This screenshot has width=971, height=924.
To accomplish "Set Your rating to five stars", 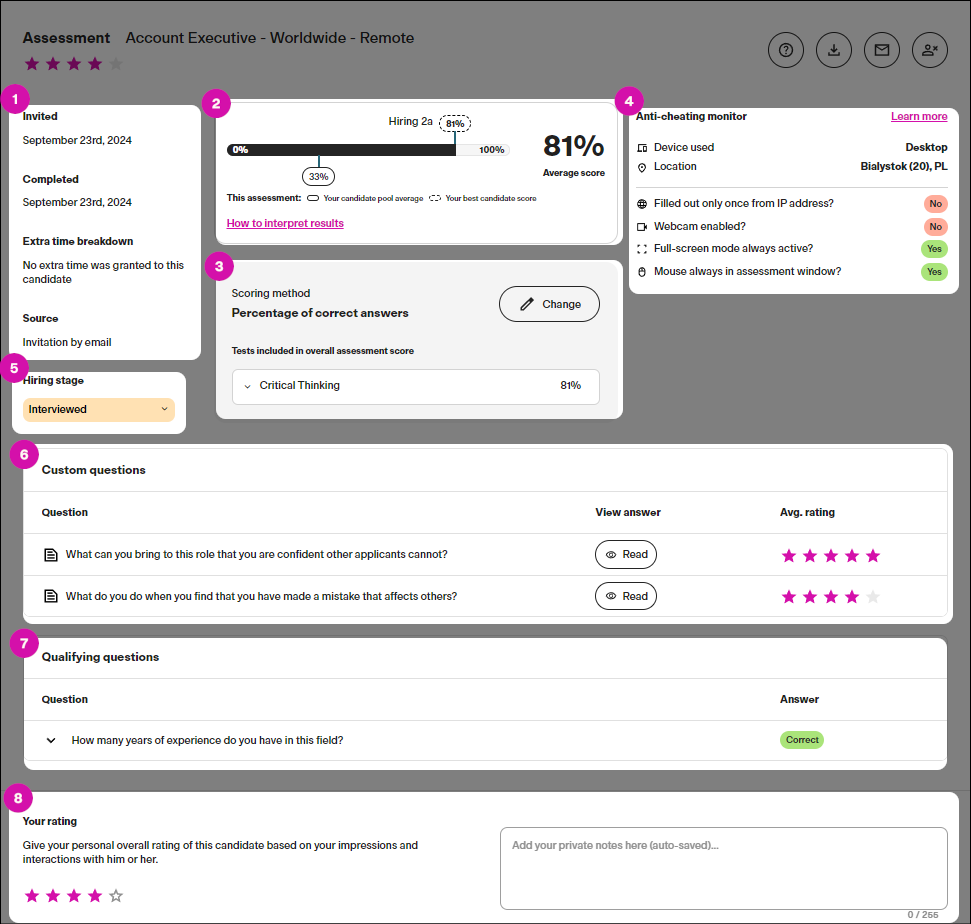I will pyautogui.click(x=113, y=896).
